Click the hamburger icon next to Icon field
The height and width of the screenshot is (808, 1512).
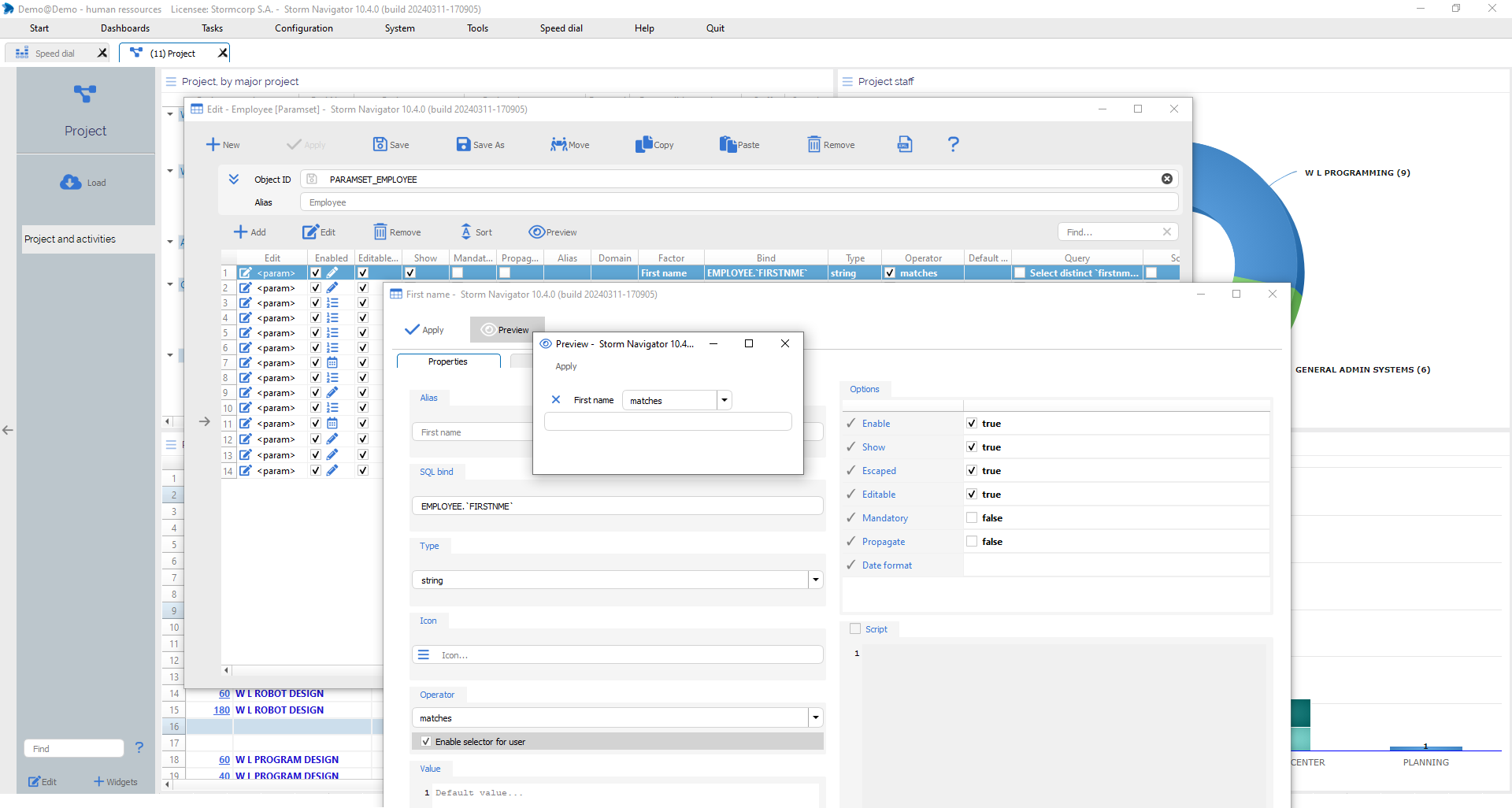pyautogui.click(x=424, y=654)
